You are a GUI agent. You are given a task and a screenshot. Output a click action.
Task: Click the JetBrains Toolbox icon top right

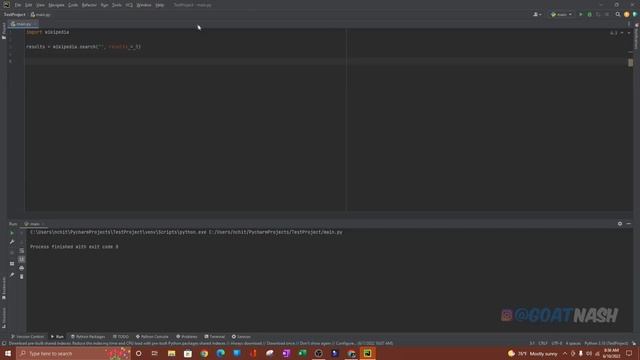pyautogui.click(x=635, y=15)
